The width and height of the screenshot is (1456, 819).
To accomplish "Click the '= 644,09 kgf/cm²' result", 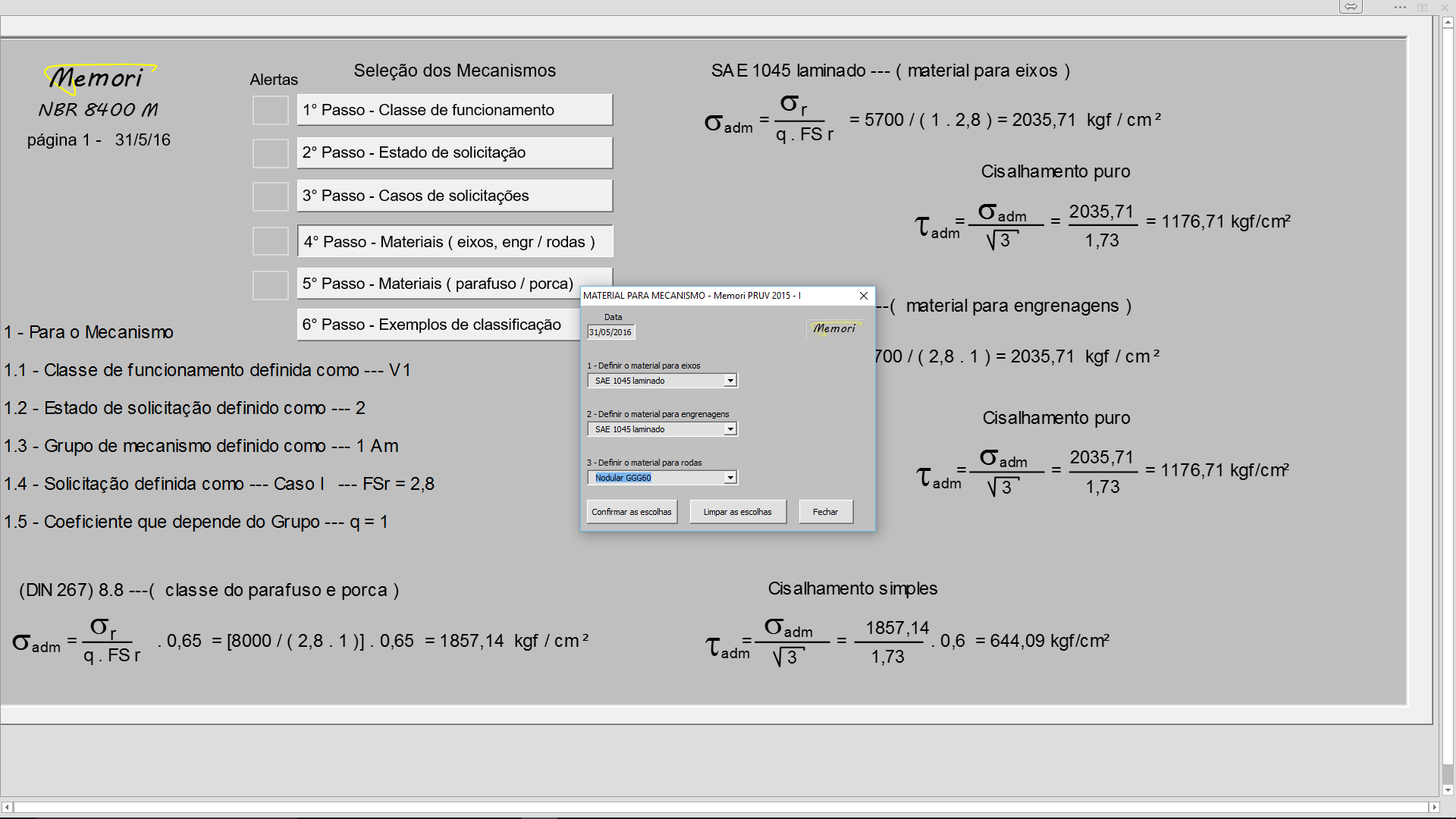I will click(1042, 641).
